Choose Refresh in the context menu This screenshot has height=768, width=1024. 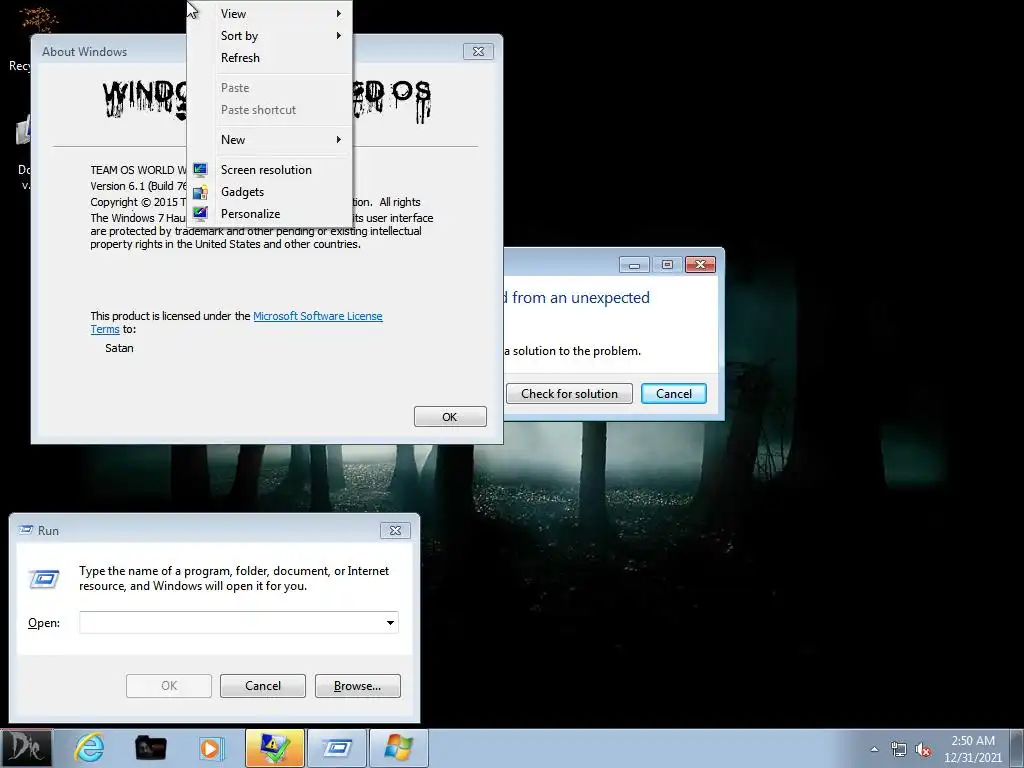click(x=270, y=57)
